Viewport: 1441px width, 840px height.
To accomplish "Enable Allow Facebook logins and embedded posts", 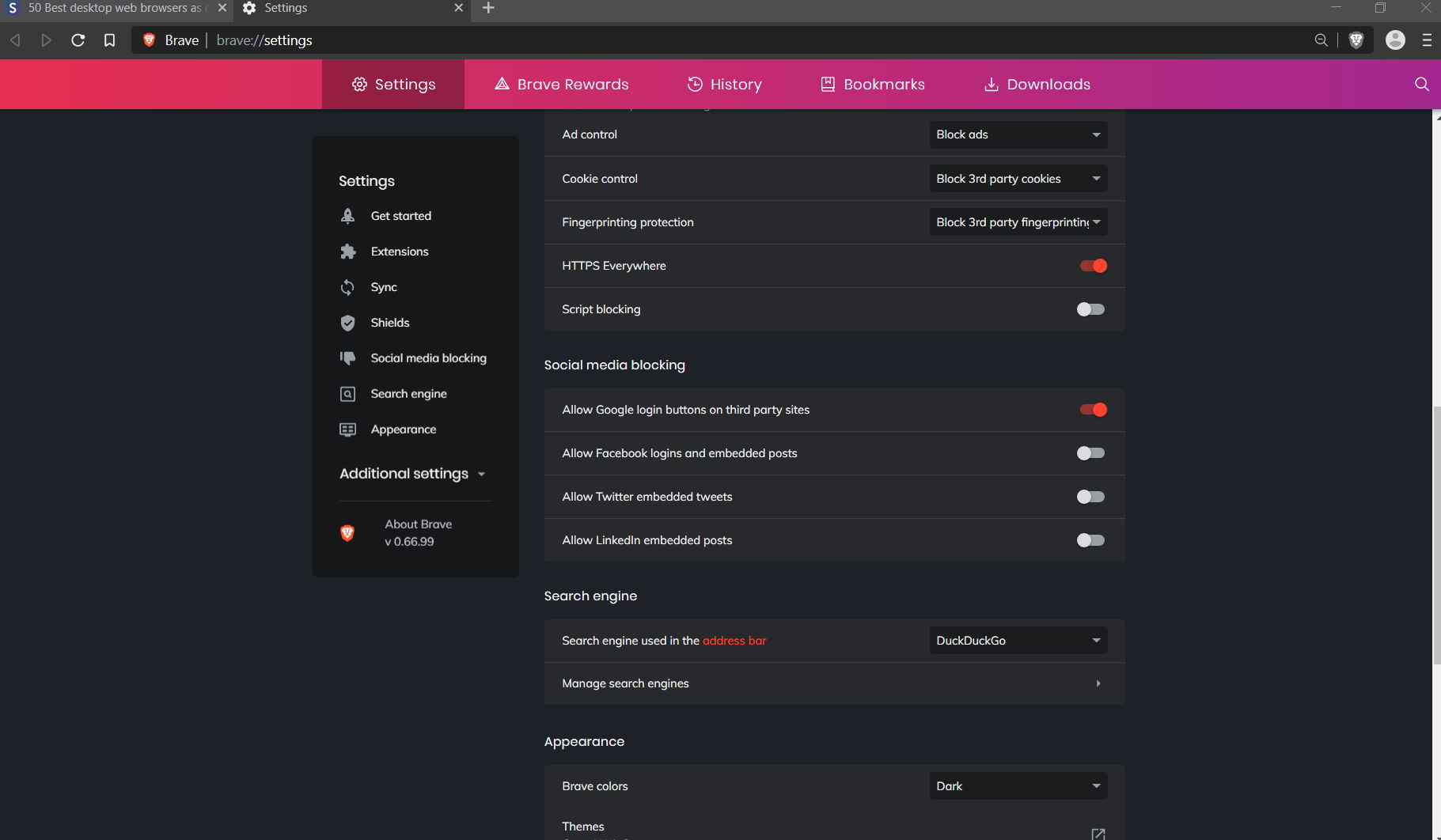I will click(1090, 453).
